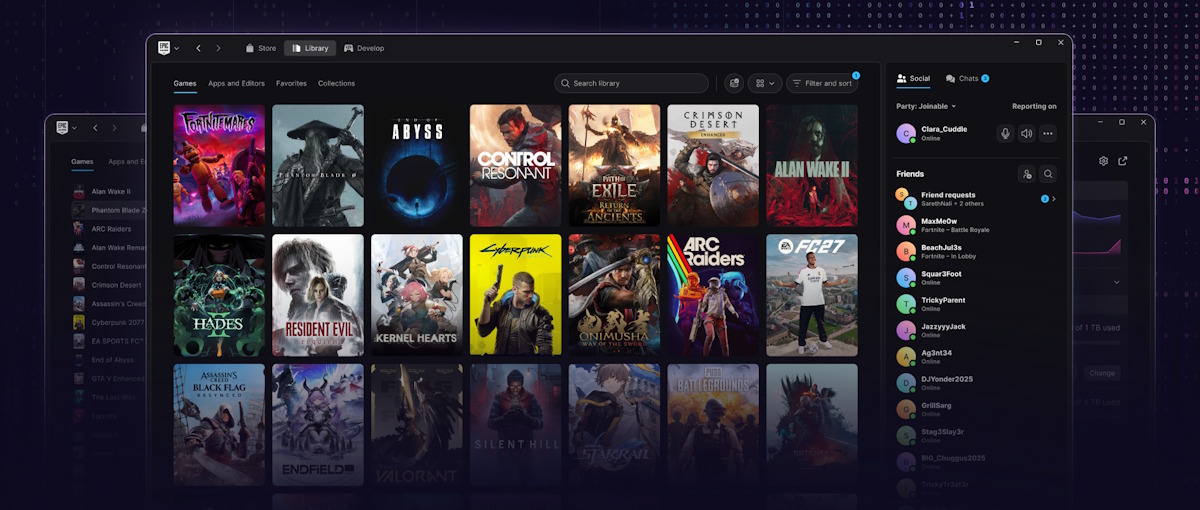
Task: Switch to Apps and Editors tab
Action: pyautogui.click(x=237, y=84)
